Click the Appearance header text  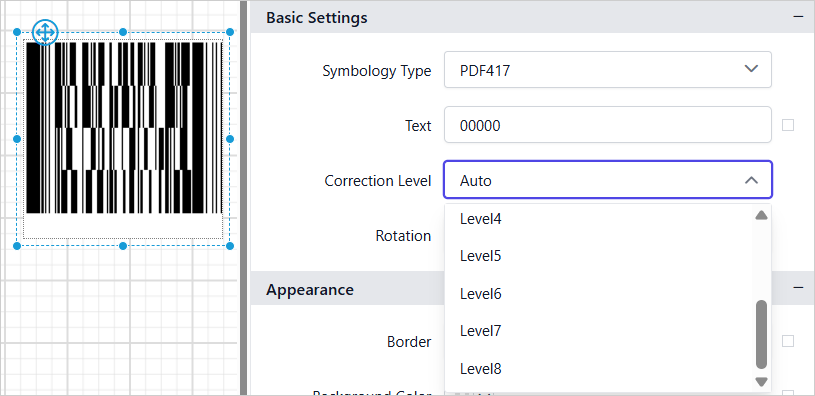point(310,289)
